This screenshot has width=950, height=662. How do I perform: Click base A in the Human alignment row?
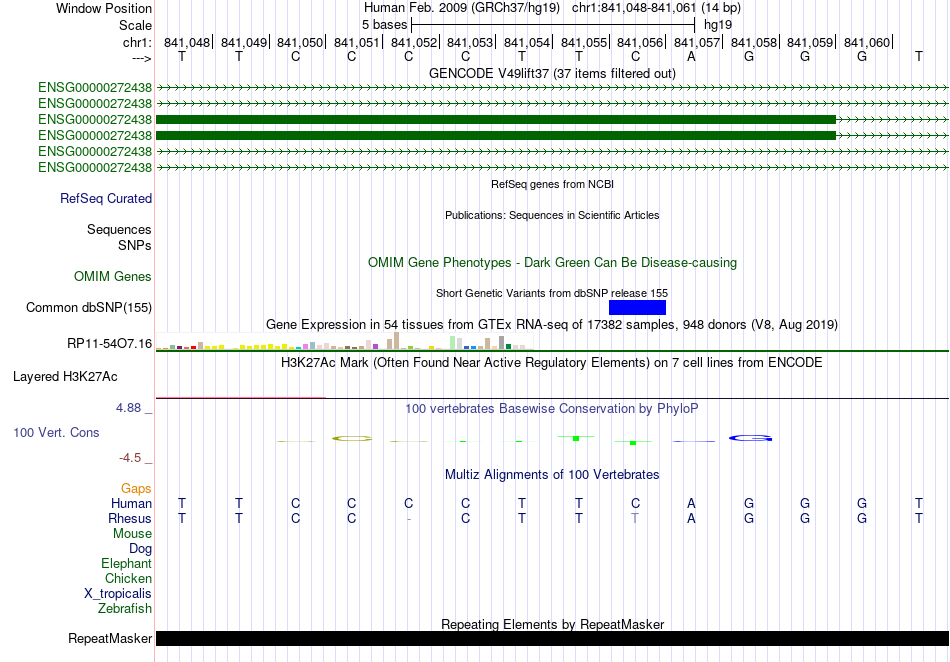[x=691, y=503]
